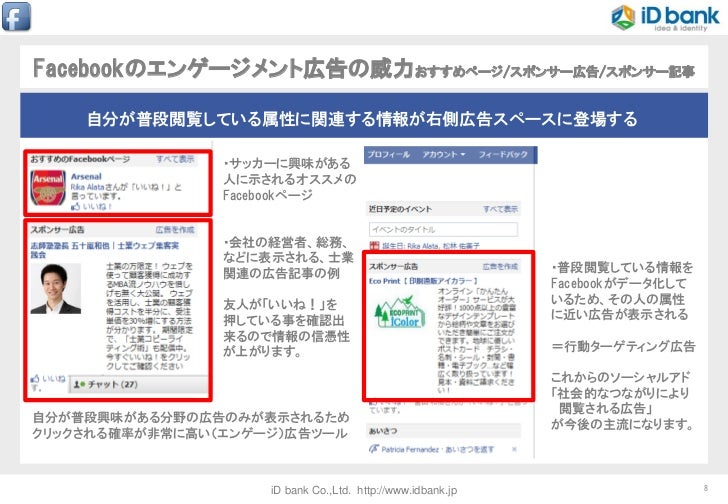
Task: Click the ECOPRINT iColor ad logo image
Action: coord(400,312)
